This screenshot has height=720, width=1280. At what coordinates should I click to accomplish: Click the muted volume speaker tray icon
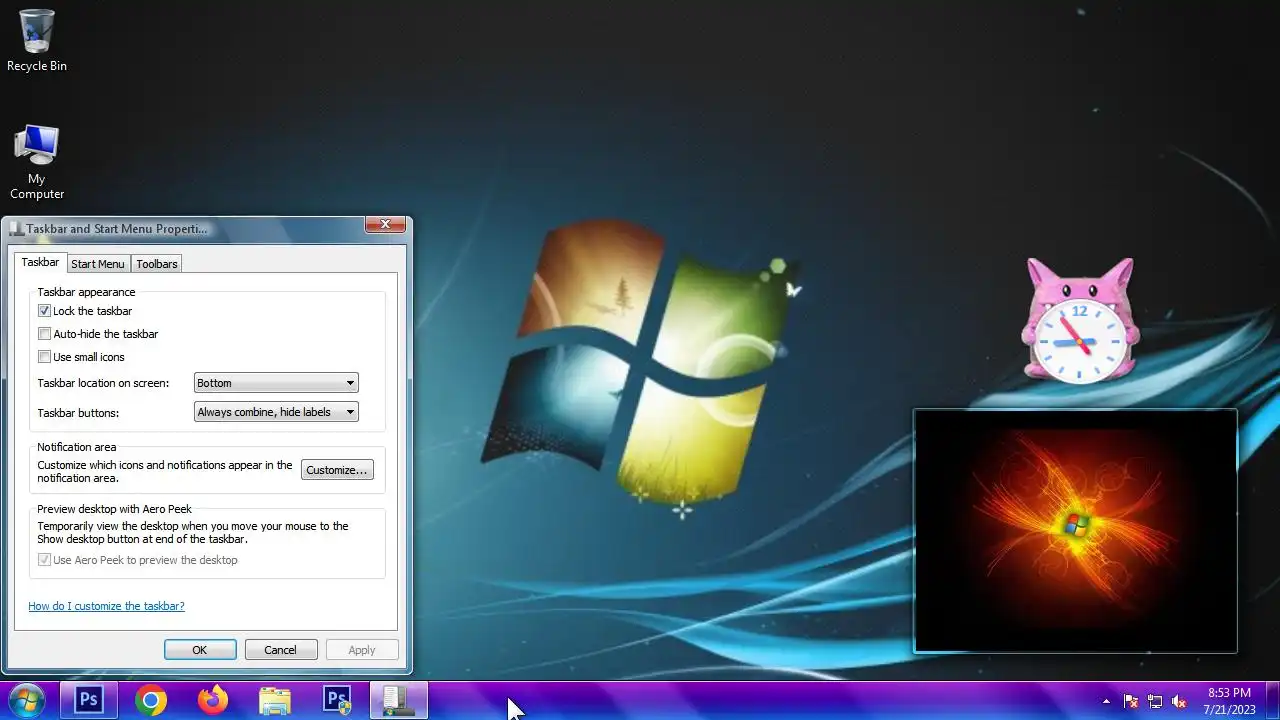[x=1179, y=701]
